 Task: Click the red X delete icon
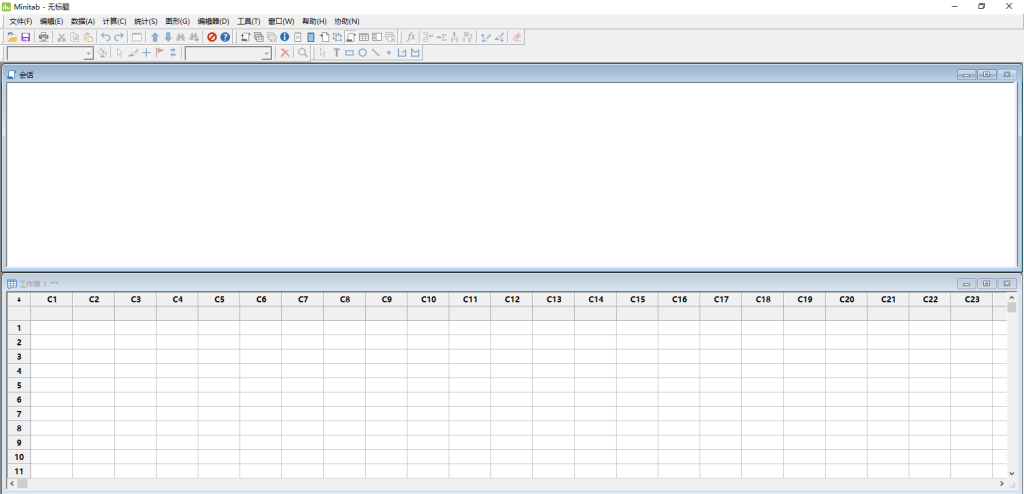(x=285, y=53)
